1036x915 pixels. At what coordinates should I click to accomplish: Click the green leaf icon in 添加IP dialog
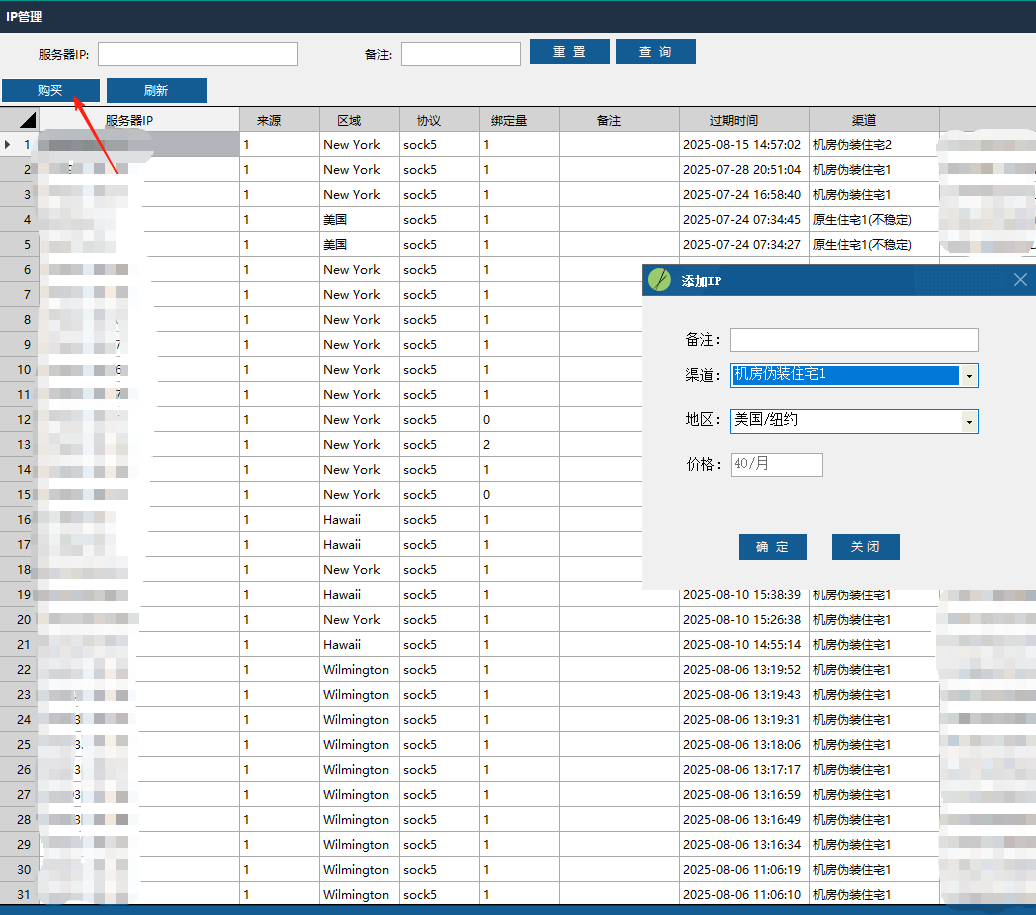(659, 280)
